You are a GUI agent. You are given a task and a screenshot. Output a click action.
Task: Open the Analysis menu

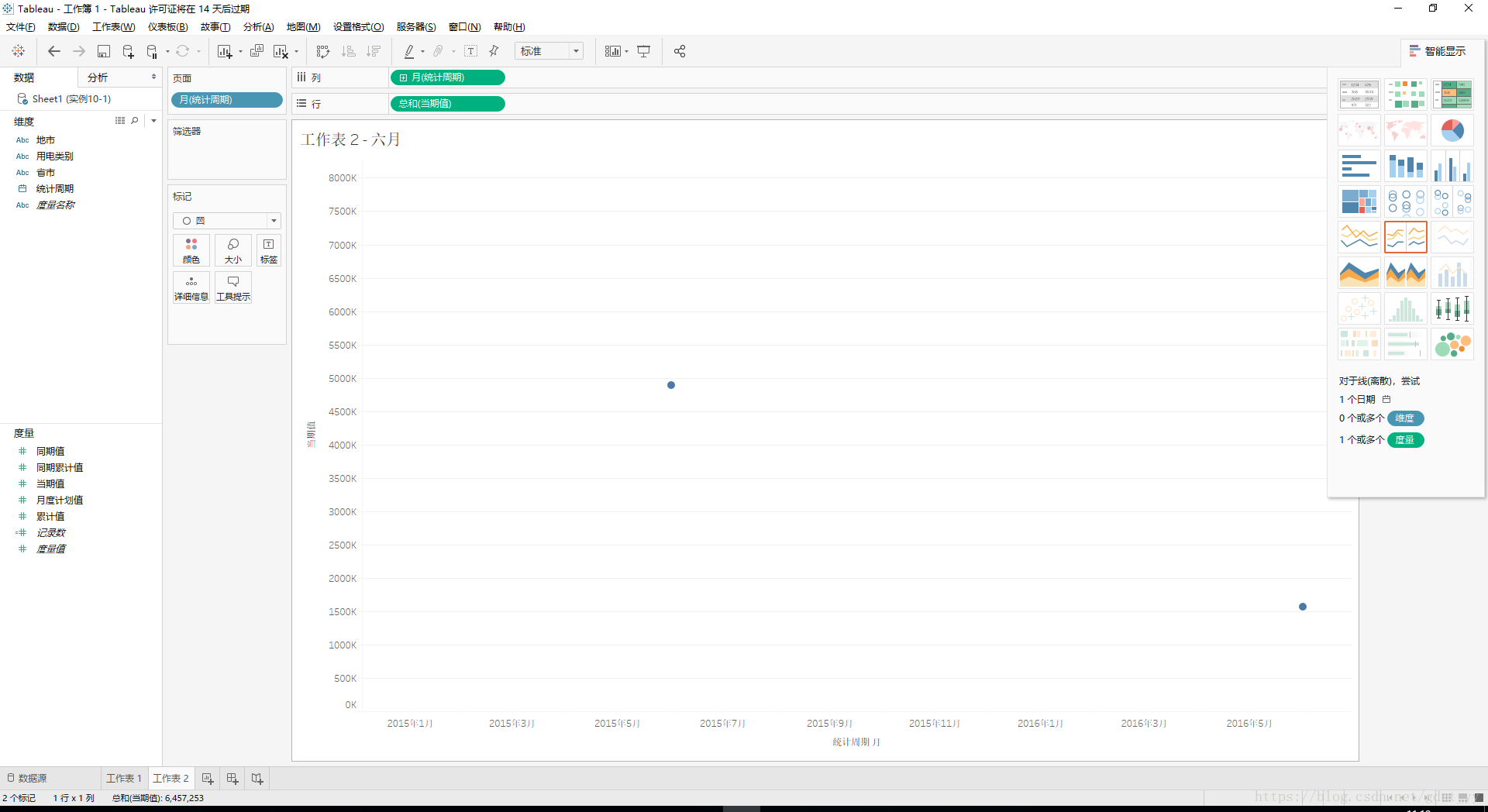(x=259, y=27)
